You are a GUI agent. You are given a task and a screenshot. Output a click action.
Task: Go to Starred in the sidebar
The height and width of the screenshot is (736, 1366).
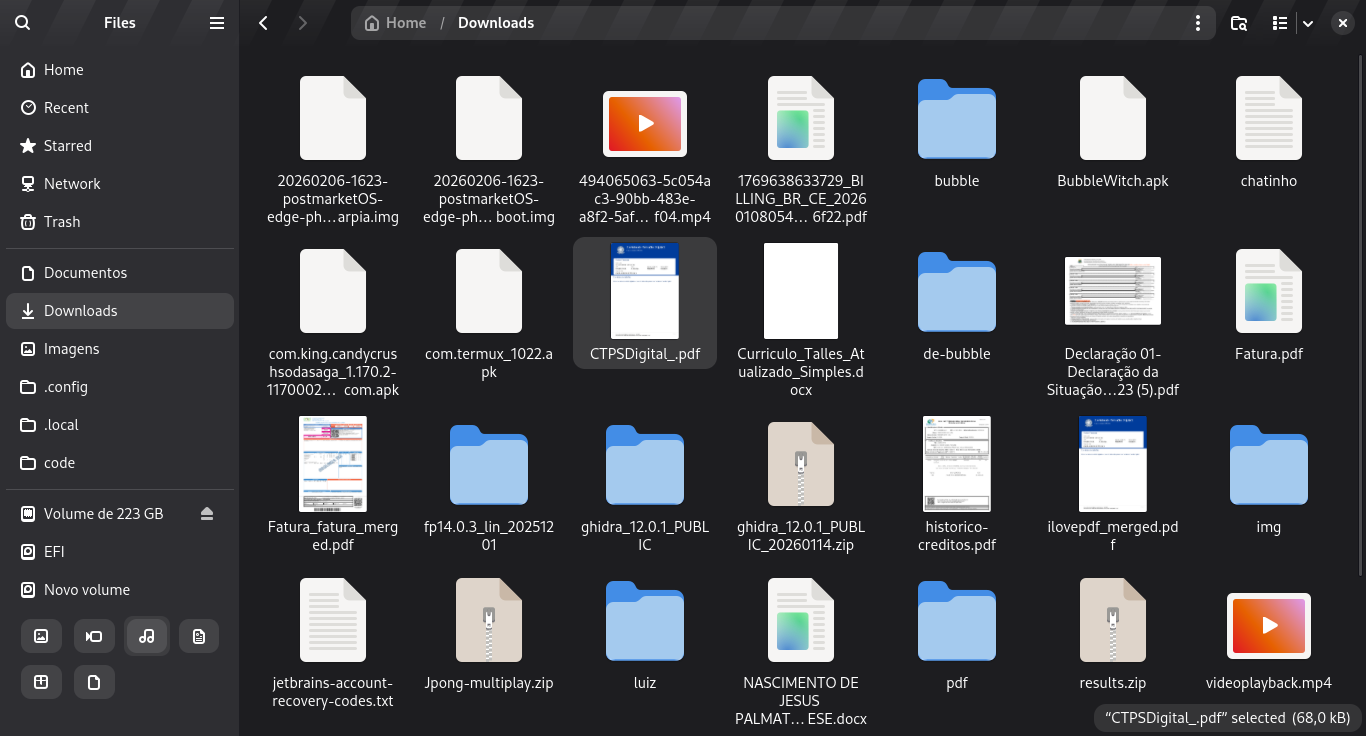(67, 146)
